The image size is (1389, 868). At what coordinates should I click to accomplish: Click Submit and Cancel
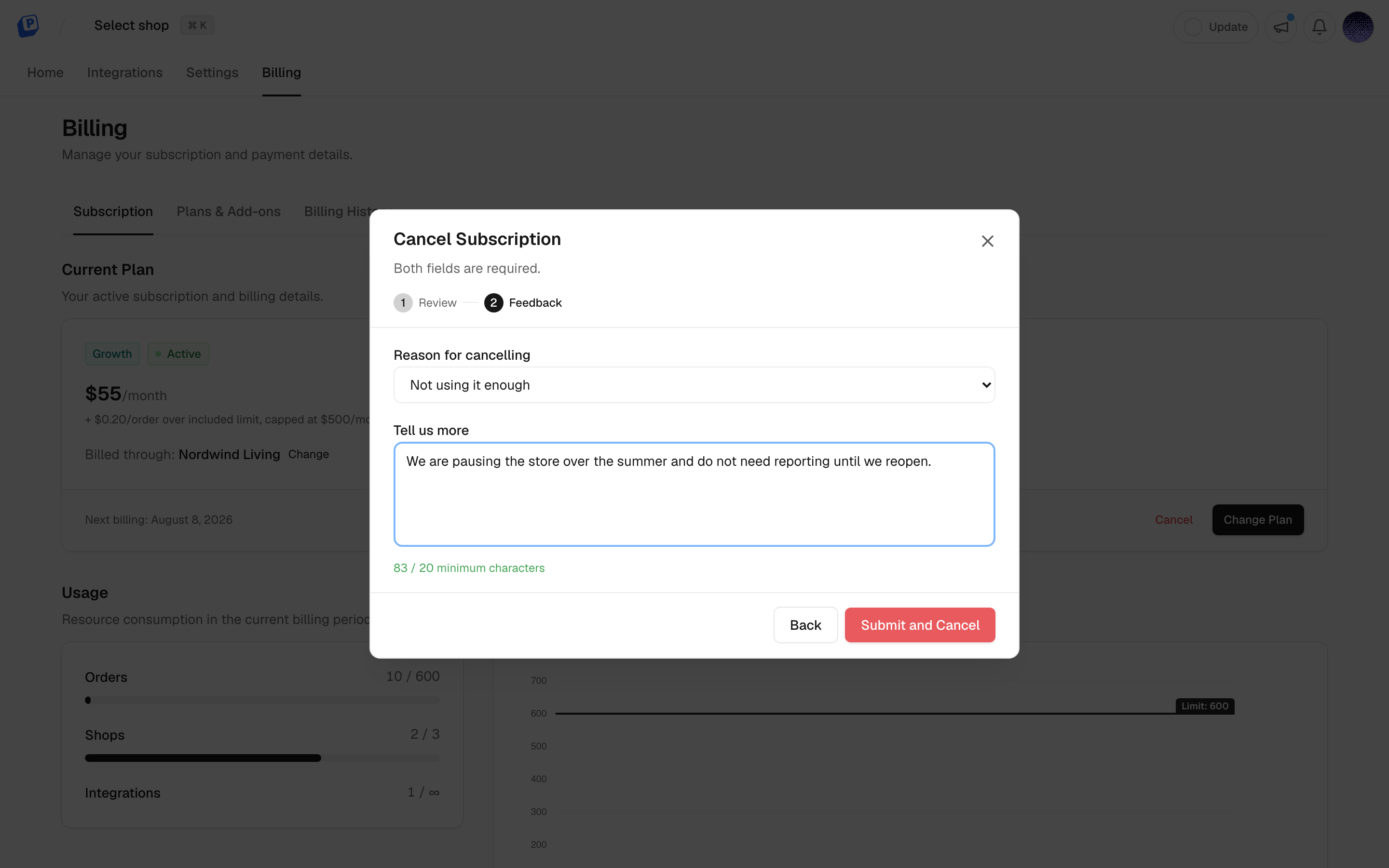pos(920,624)
